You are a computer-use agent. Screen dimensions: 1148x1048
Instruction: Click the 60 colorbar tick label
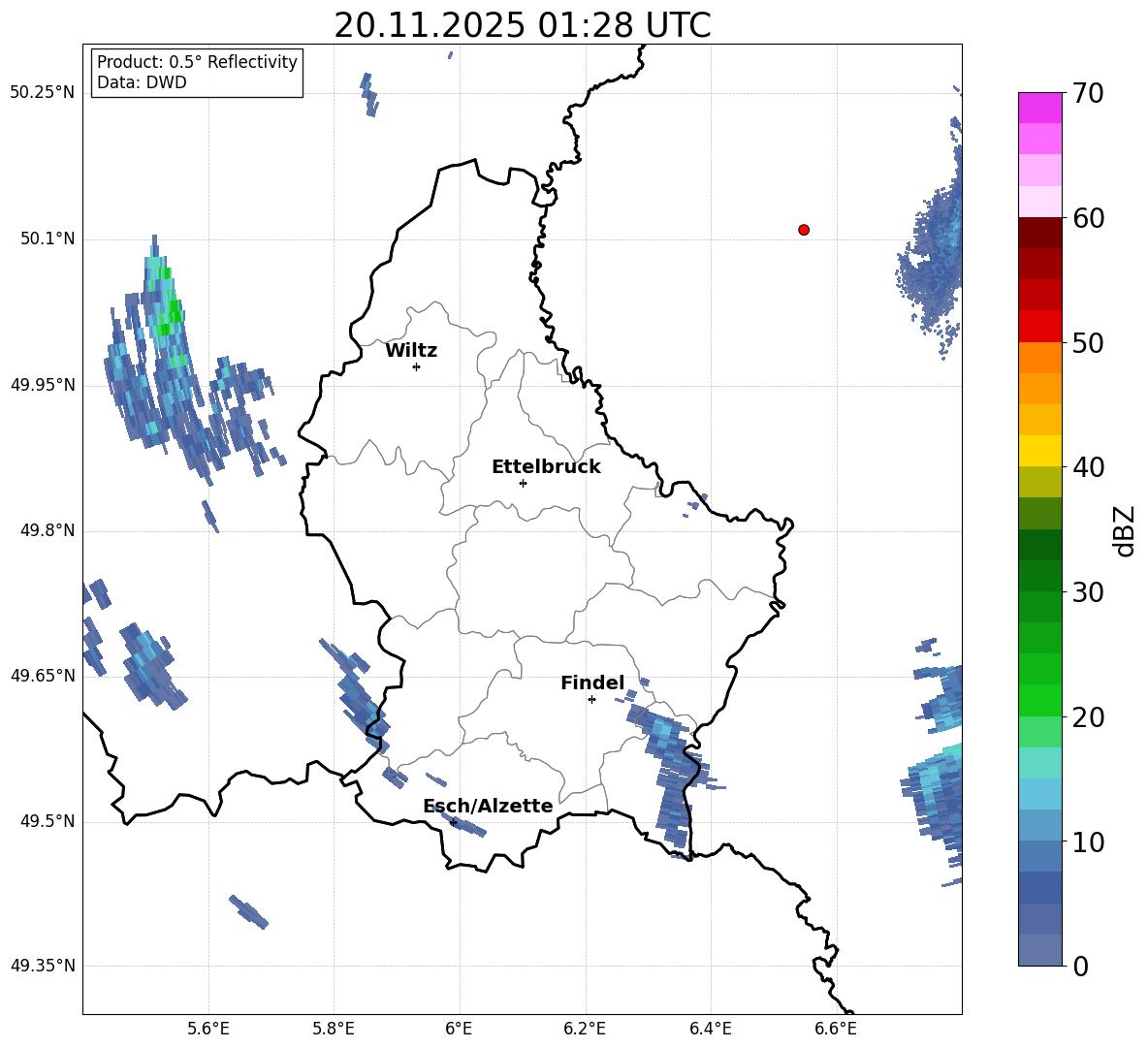[x=1088, y=218]
